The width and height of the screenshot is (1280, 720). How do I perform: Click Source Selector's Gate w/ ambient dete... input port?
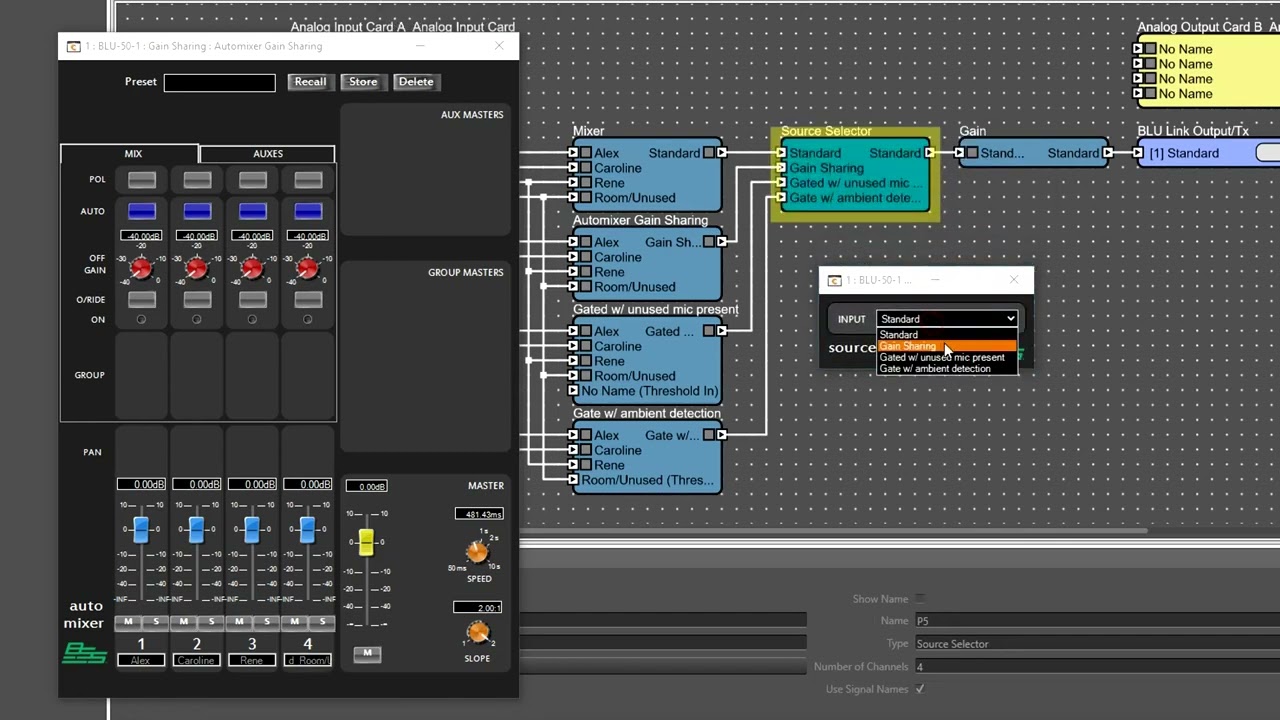(x=781, y=198)
